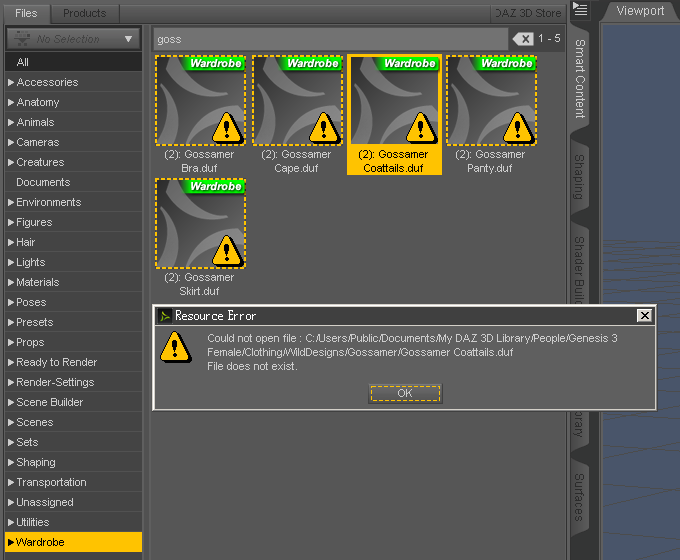Viewport: 680px width, 560px height.
Task: Select the Utilities category
Action: (73, 522)
